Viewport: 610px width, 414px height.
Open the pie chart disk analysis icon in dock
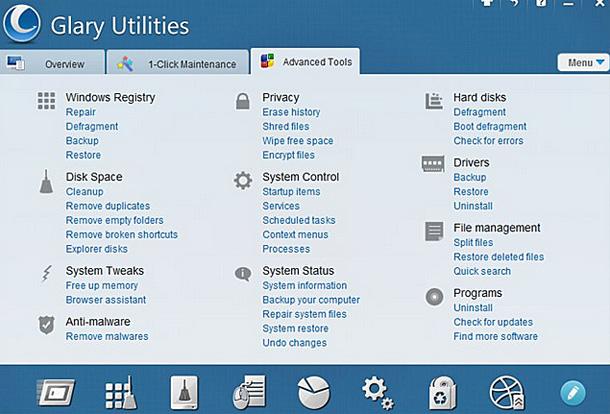click(314, 393)
